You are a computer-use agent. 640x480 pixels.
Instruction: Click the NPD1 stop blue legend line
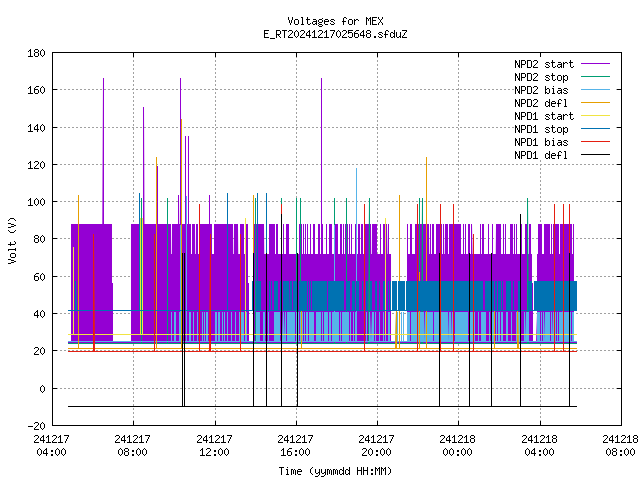pos(595,129)
